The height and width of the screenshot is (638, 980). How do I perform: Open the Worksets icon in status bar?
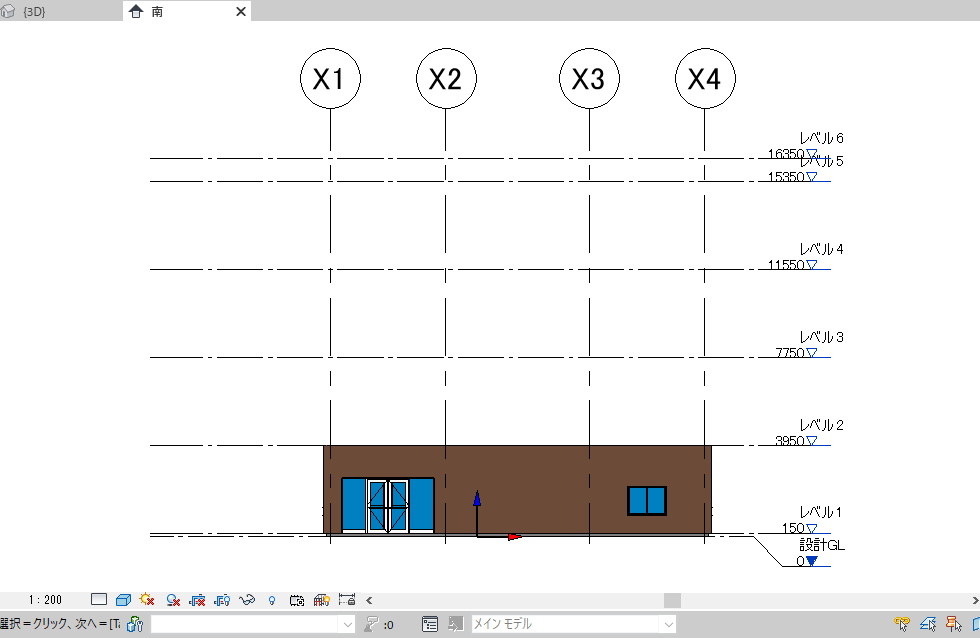coord(135,624)
